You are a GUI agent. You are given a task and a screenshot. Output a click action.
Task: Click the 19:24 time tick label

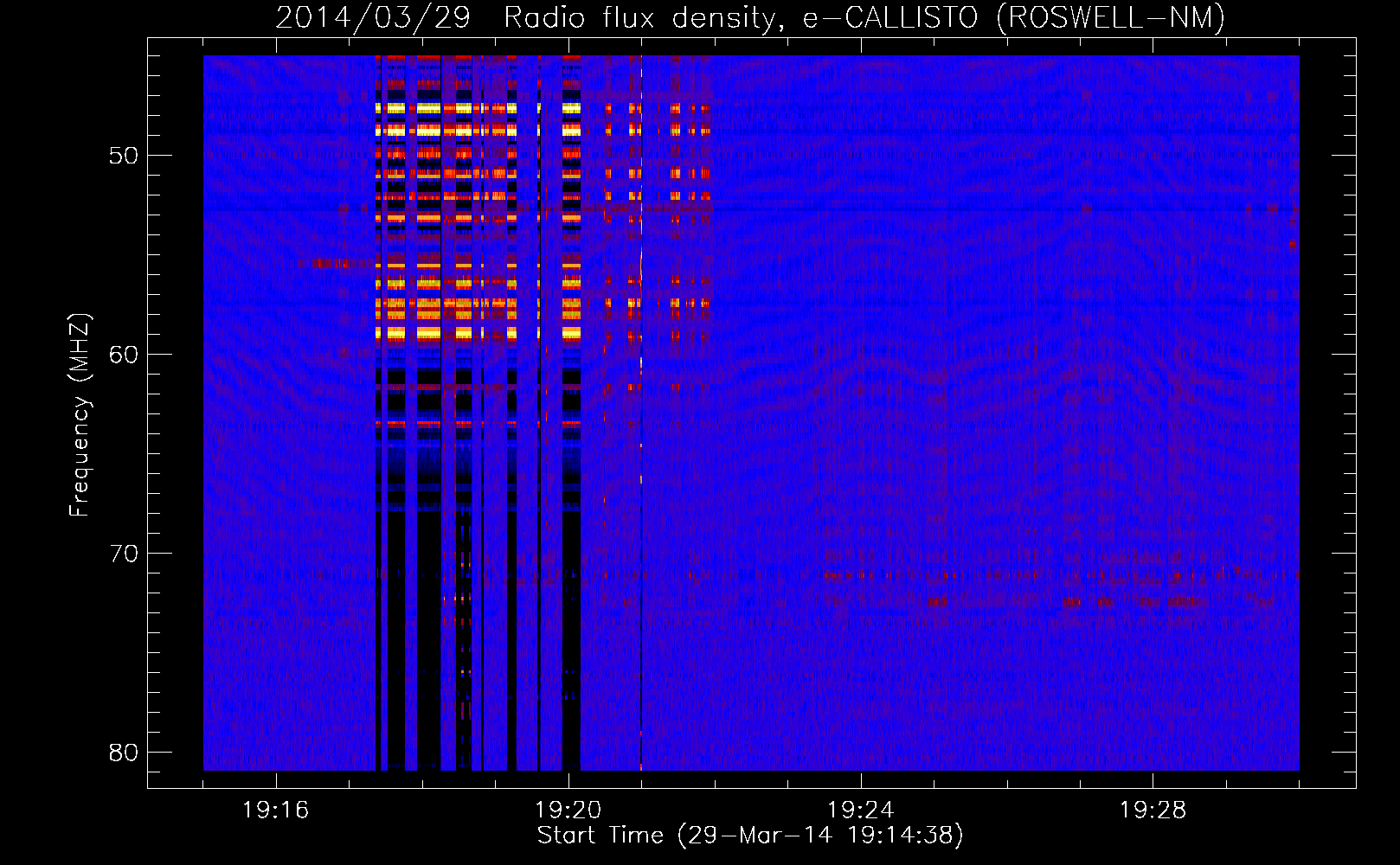861,811
